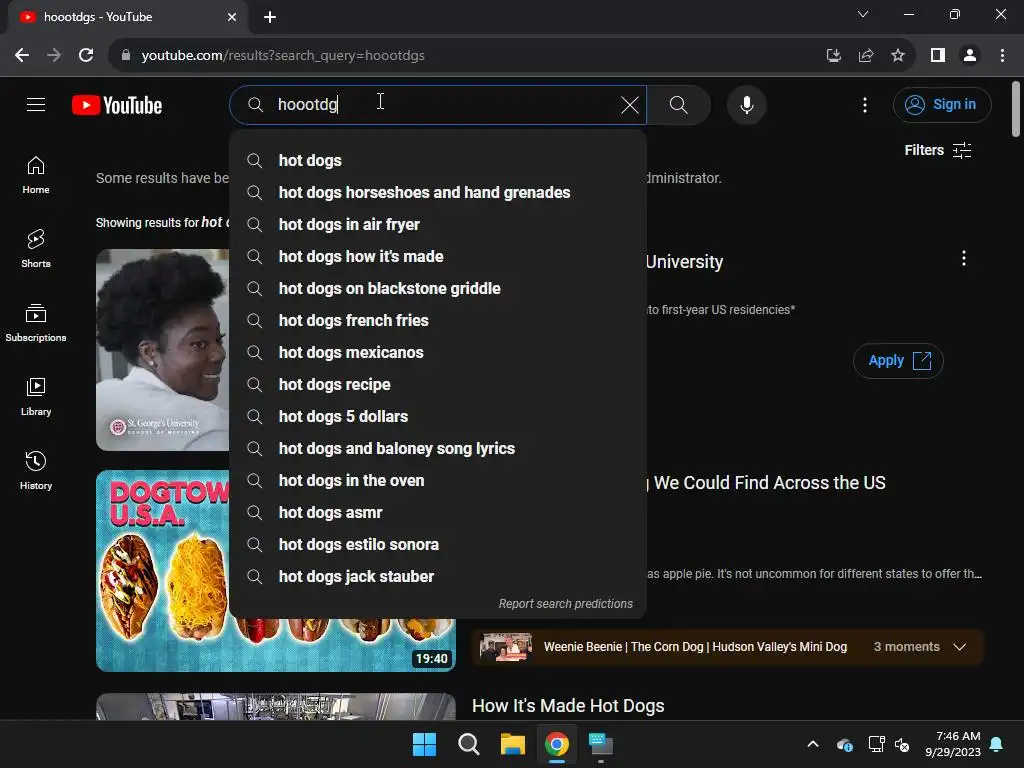Show hidden system tray icons
This screenshot has width=1024, height=768.
click(x=813, y=744)
